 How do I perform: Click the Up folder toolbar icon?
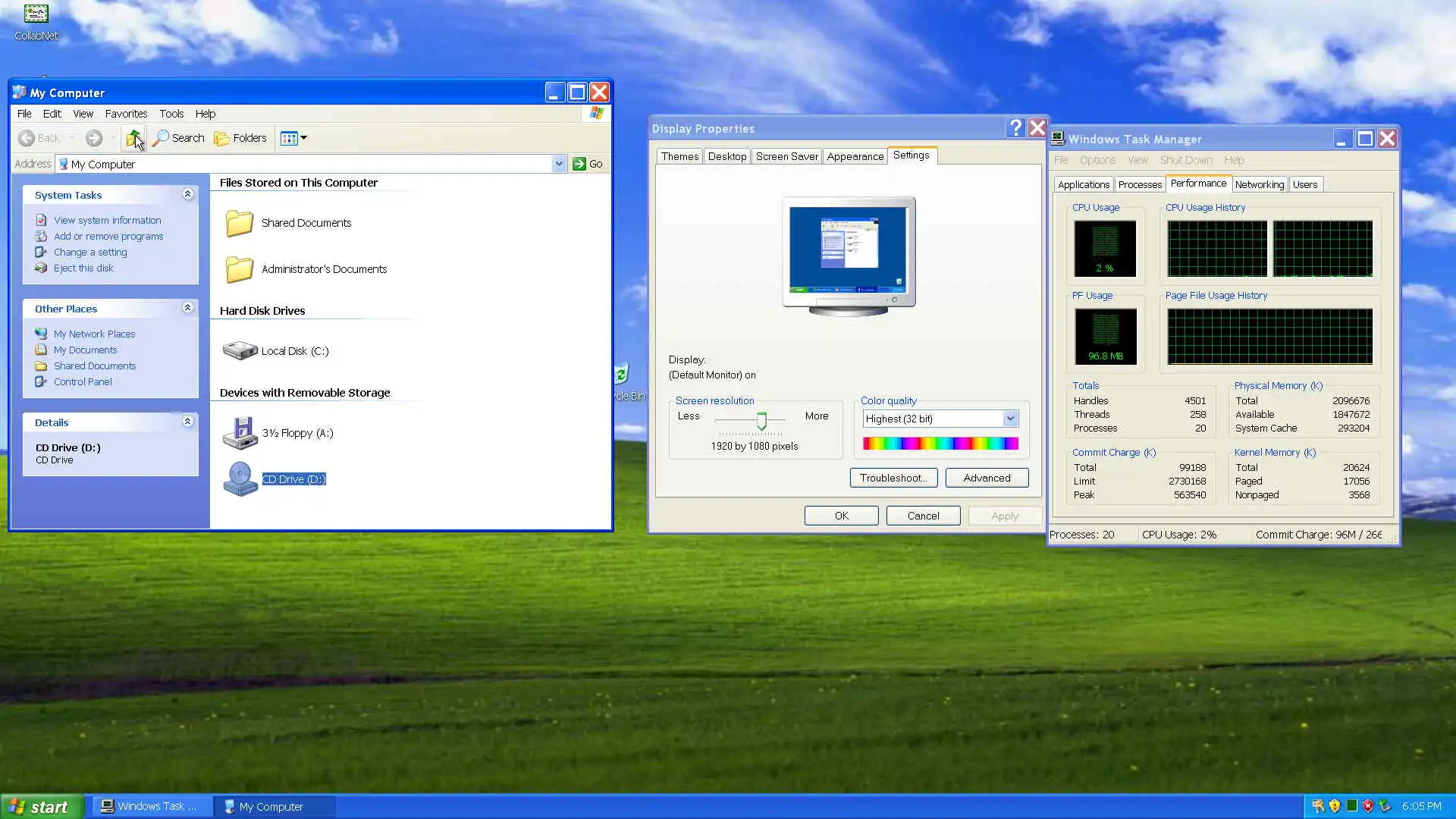pyautogui.click(x=133, y=138)
